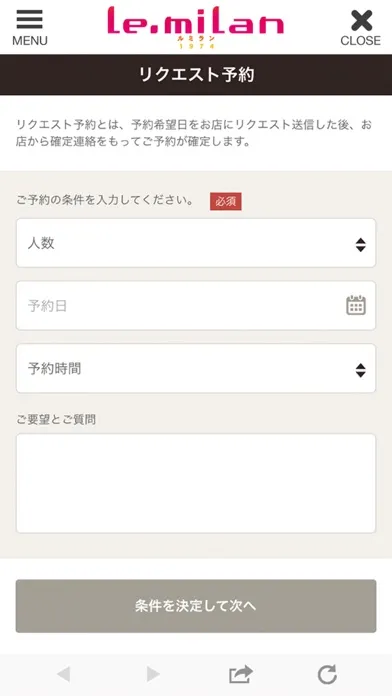Click the リクエスト予約 header bar

[196, 75]
